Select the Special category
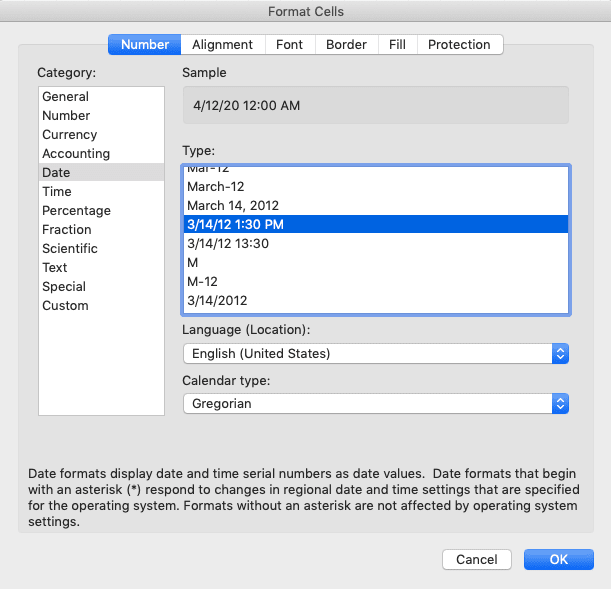 [x=101, y=286]
